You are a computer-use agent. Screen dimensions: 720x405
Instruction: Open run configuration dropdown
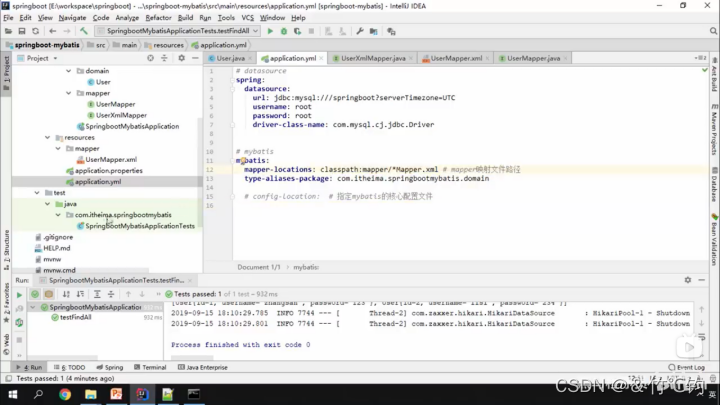(x=177, y=31)
